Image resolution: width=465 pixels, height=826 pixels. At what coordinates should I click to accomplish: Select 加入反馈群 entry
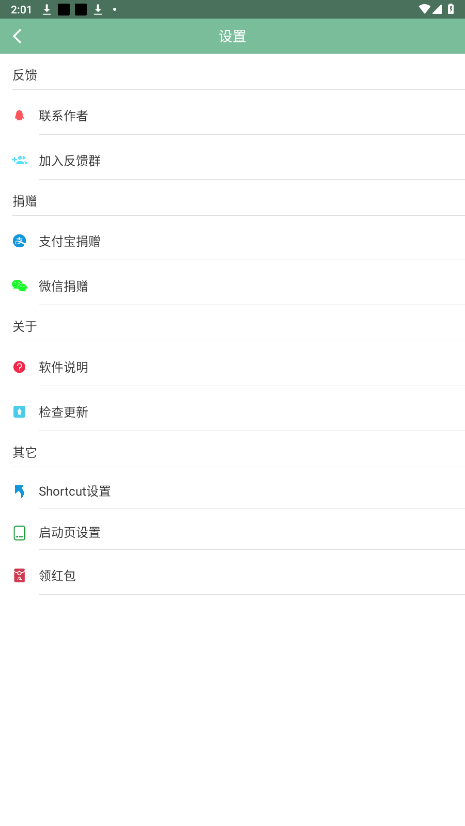point(232,160)
